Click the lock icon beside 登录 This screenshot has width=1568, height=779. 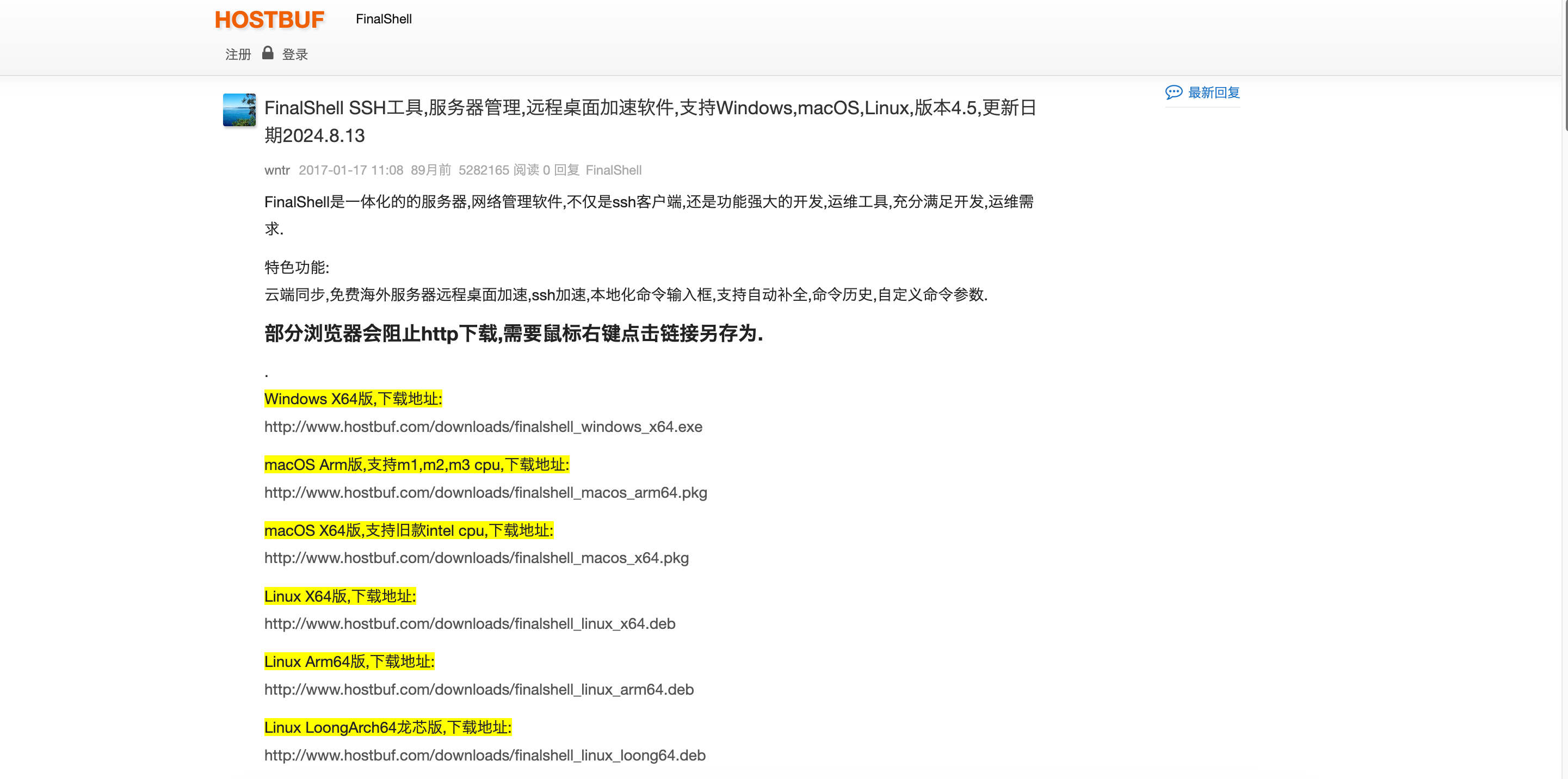[x=267, y=53]
